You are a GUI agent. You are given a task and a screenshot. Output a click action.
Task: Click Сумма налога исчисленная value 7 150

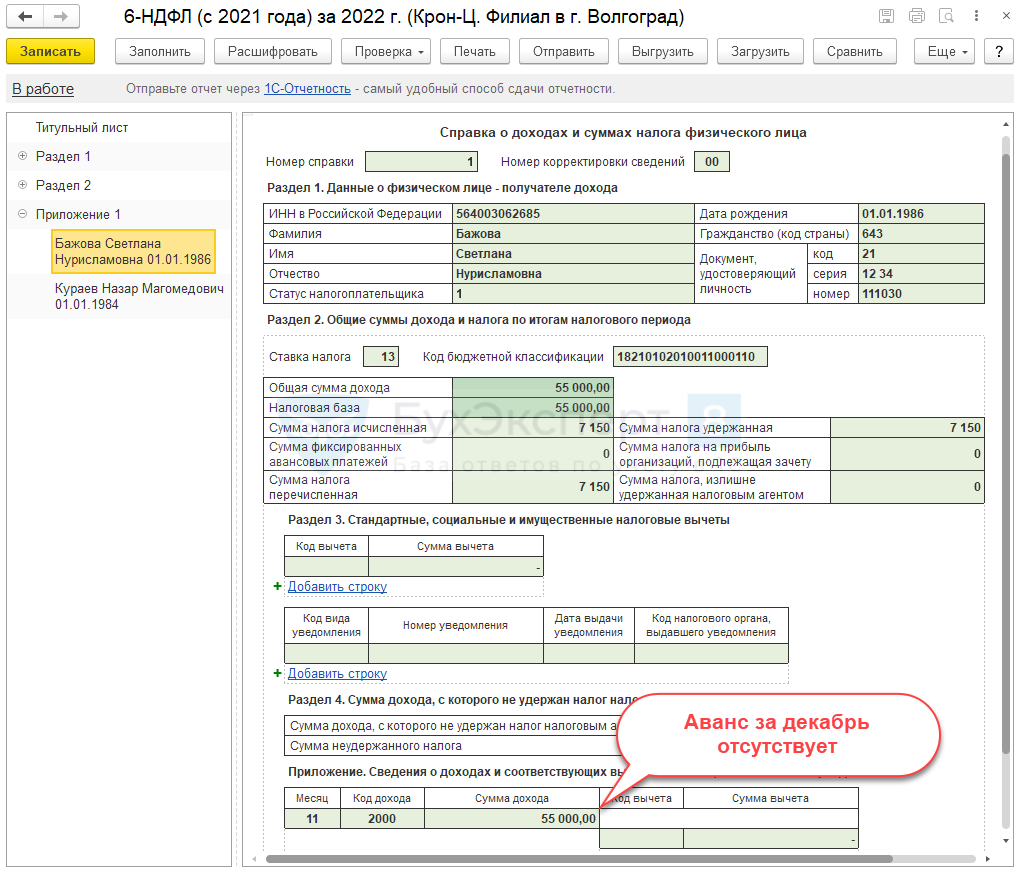point(532,428)
